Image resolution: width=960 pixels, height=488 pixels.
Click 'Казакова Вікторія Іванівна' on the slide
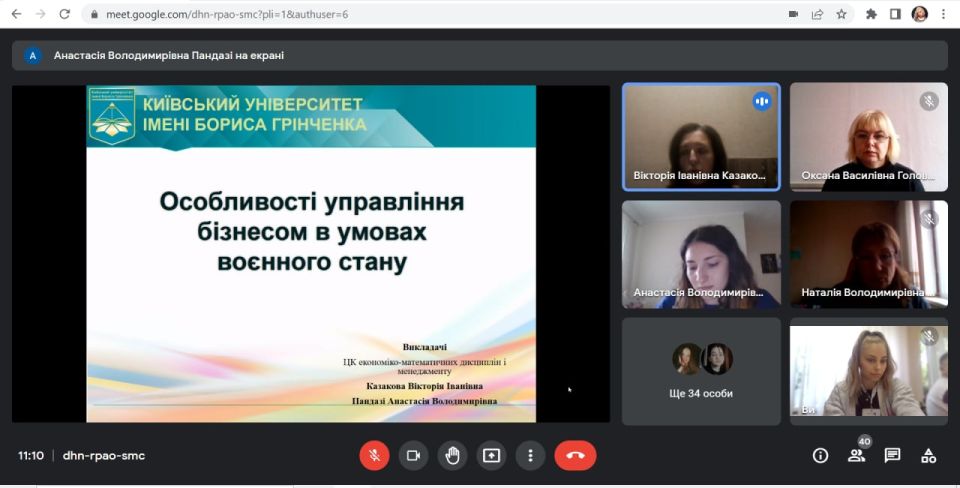point(424,386)
